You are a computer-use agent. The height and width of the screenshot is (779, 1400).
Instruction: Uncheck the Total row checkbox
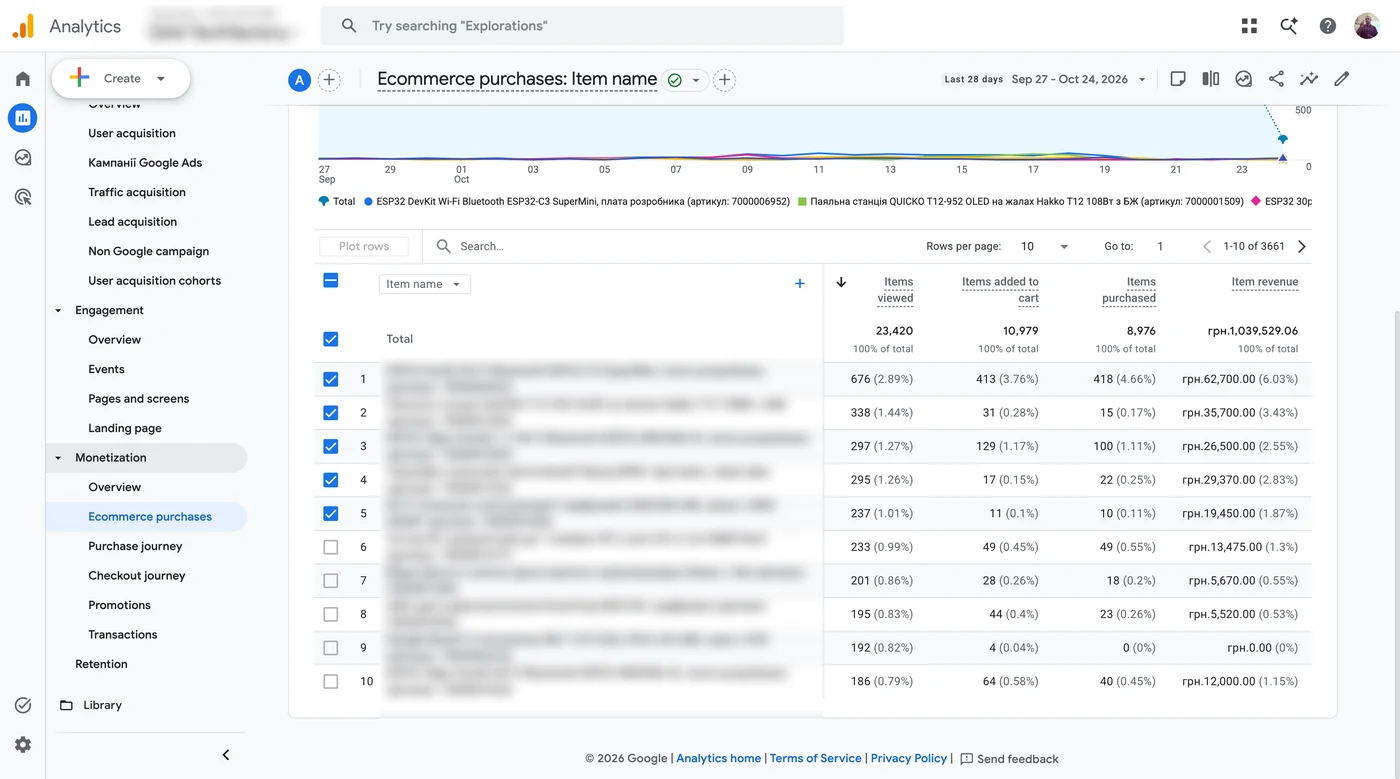pos(331,339)
